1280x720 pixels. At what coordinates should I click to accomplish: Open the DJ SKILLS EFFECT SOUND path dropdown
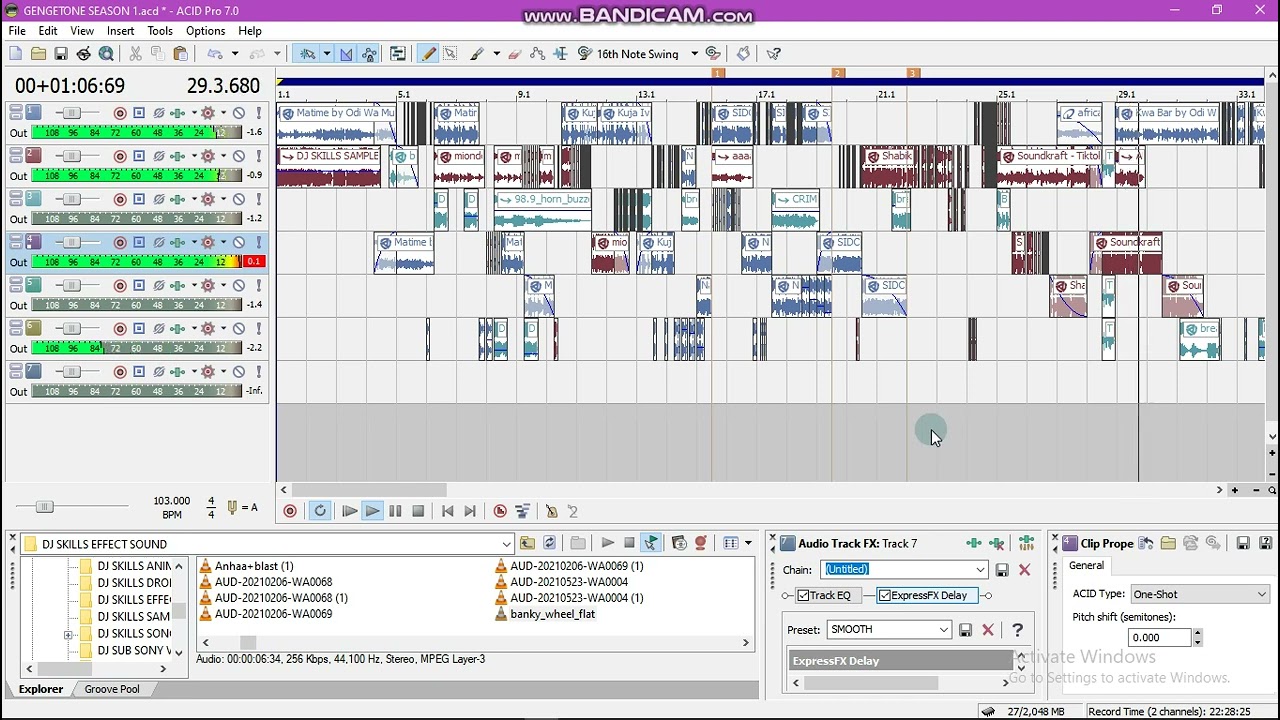coord(506,544)
